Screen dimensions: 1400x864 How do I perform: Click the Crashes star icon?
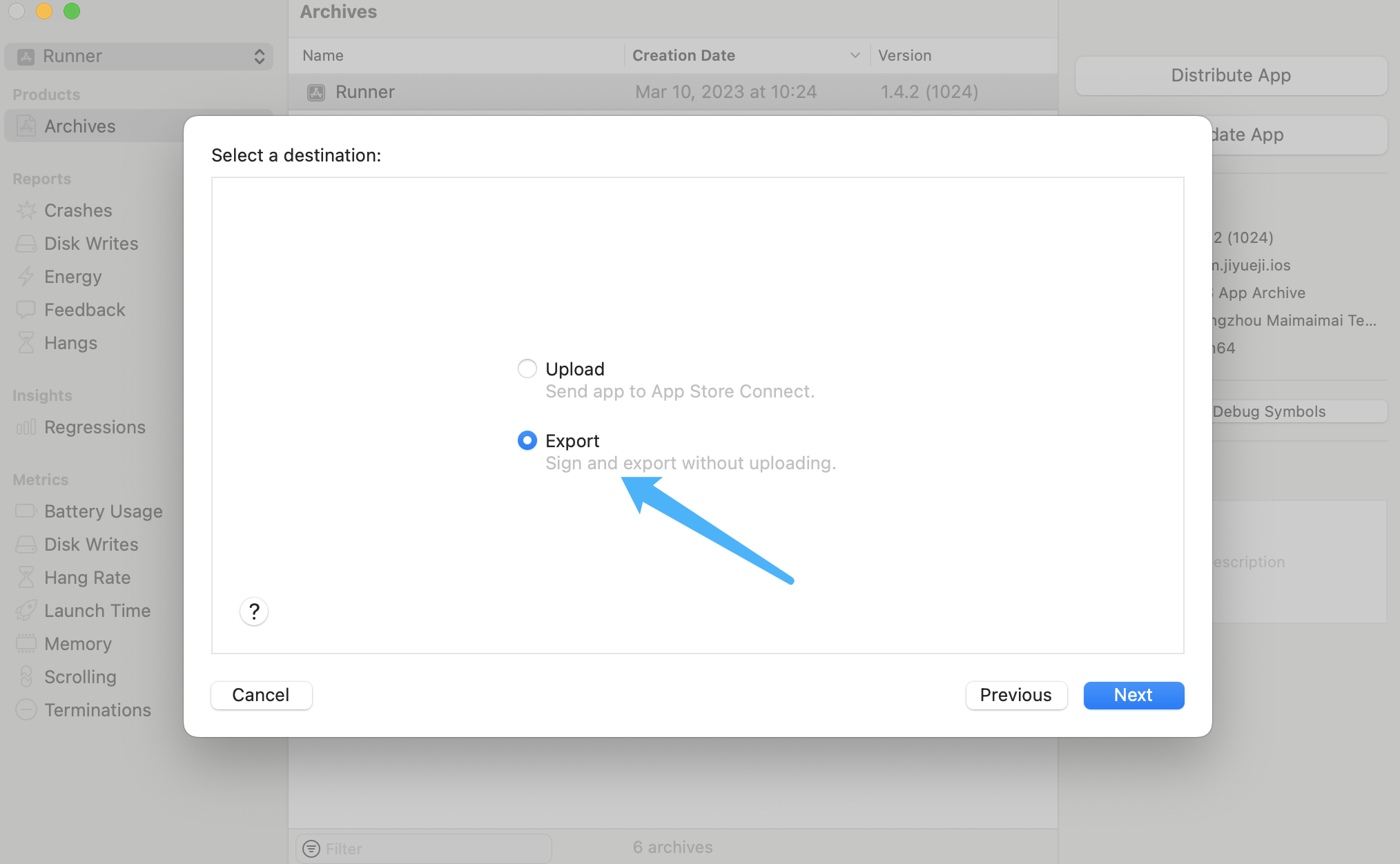pos(26,210)
